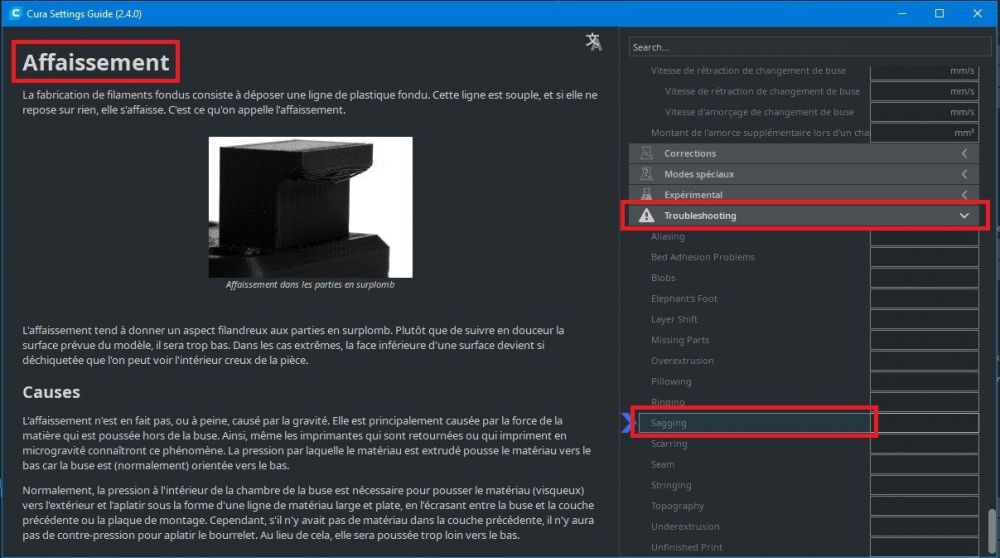Maximize the Cura Settings Guide window

[x=939, y=13]
